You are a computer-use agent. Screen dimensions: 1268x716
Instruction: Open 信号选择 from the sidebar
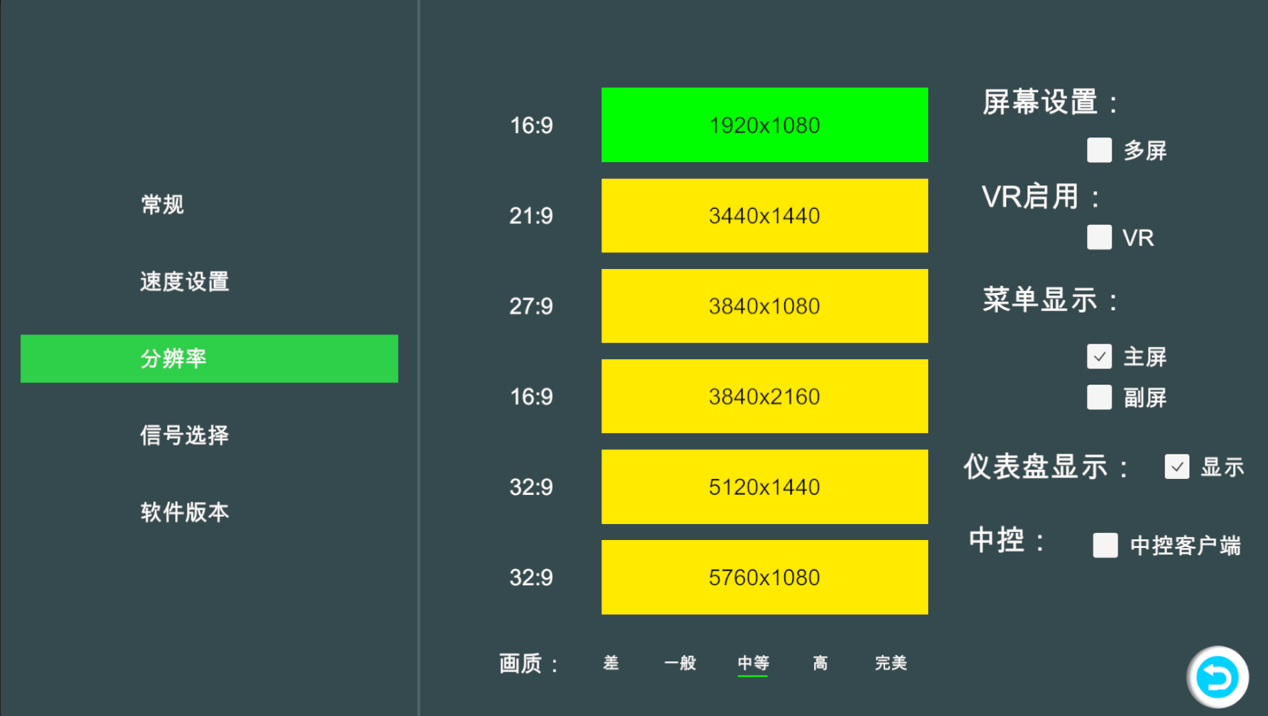click(x=185, y=435)
